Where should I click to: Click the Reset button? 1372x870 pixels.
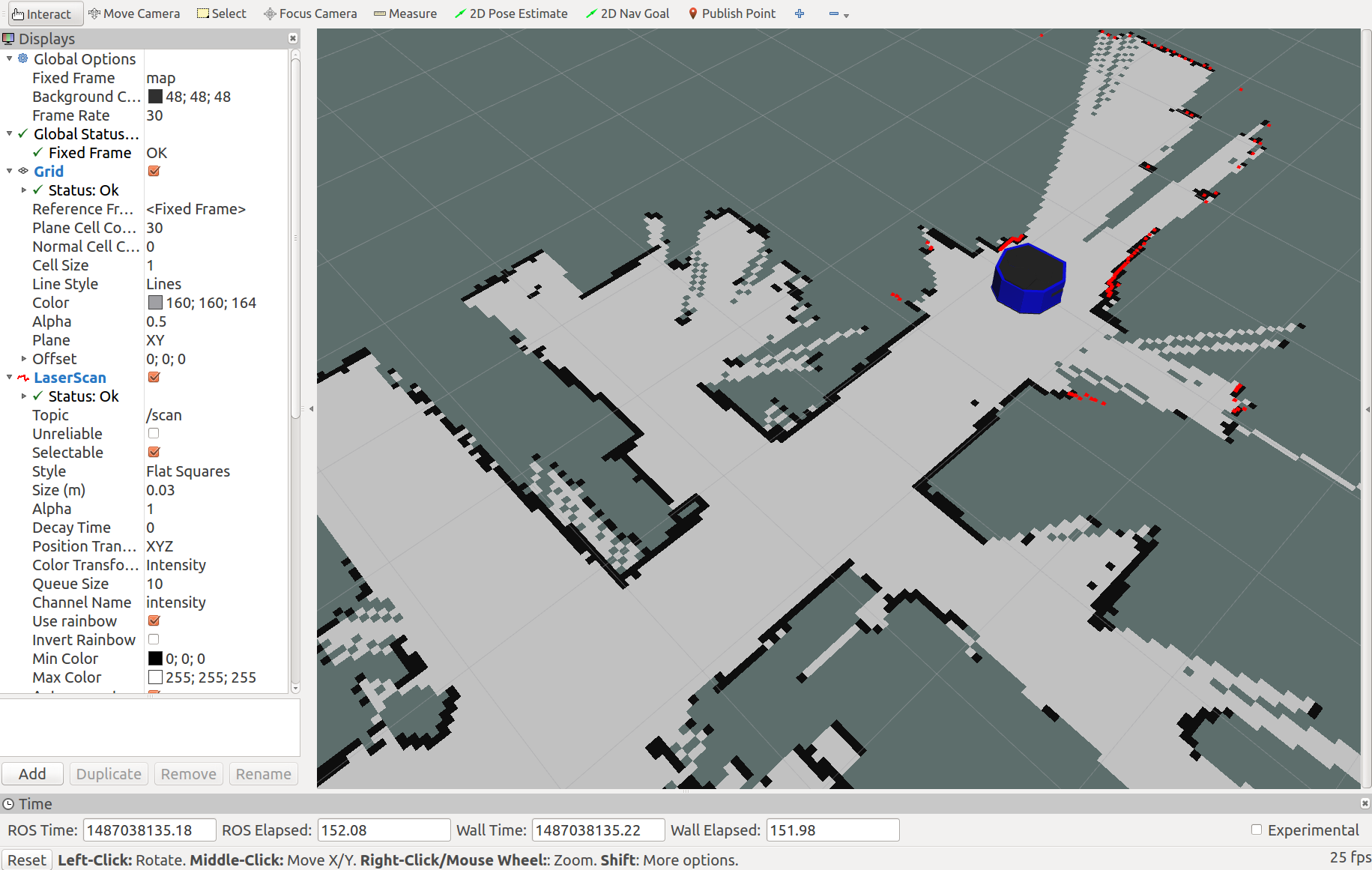[x=26, y=860]
